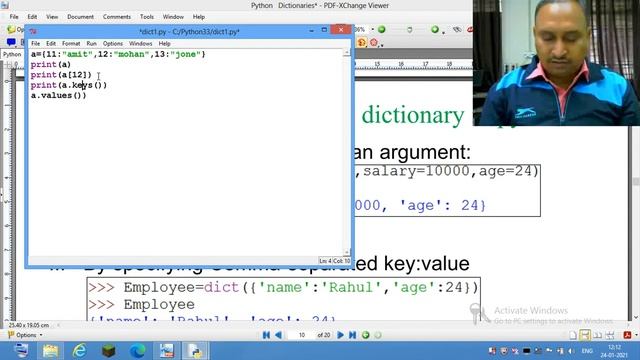Click the zoom slider in PDF toolbar
This screenshot has width=640, height=360.
click(x=409, y=29)
